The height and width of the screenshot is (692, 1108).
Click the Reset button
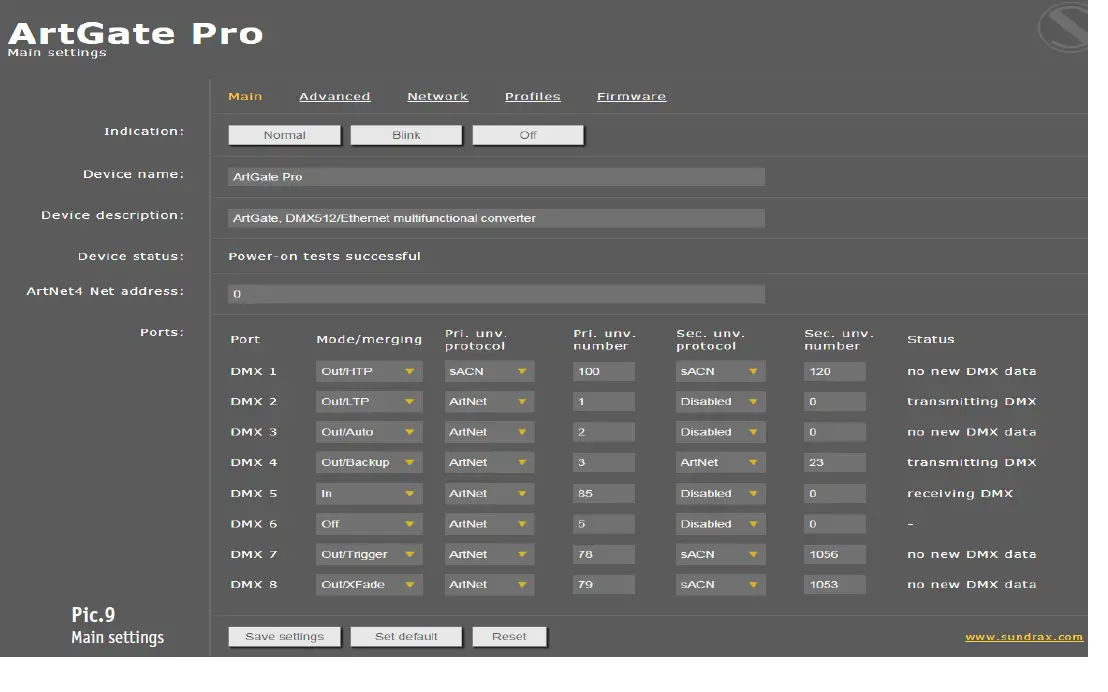point(509,637)
